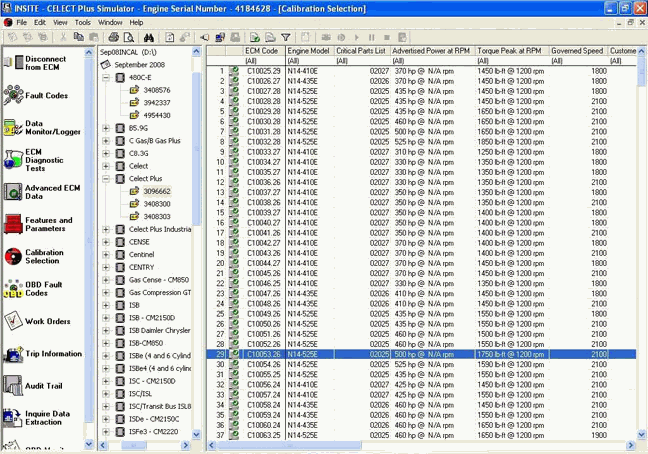Open the (All) filter under Engine Model
The height and width of the screenshot is (454, 648).
click(309, 61)
